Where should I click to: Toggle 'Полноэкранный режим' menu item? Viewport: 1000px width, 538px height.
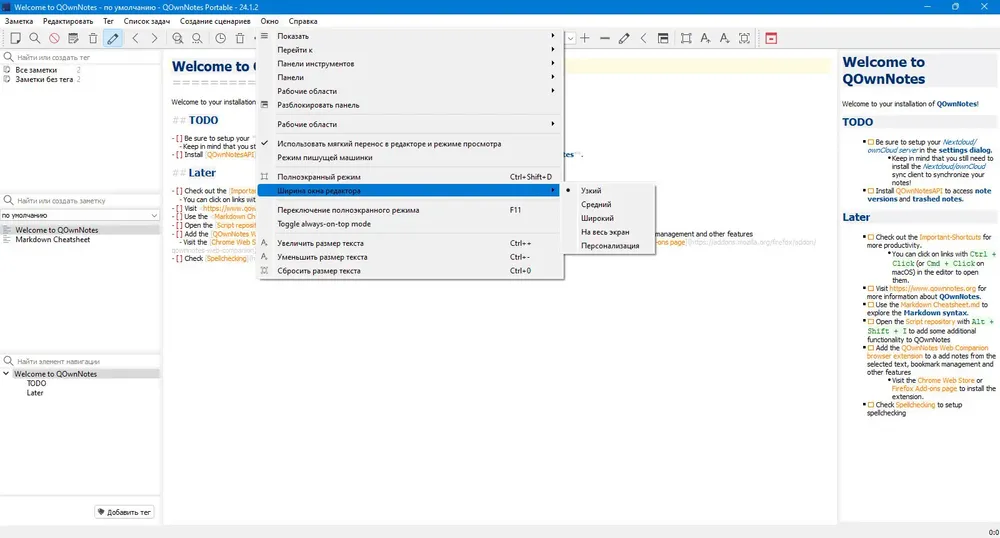(x=408, y=177)
